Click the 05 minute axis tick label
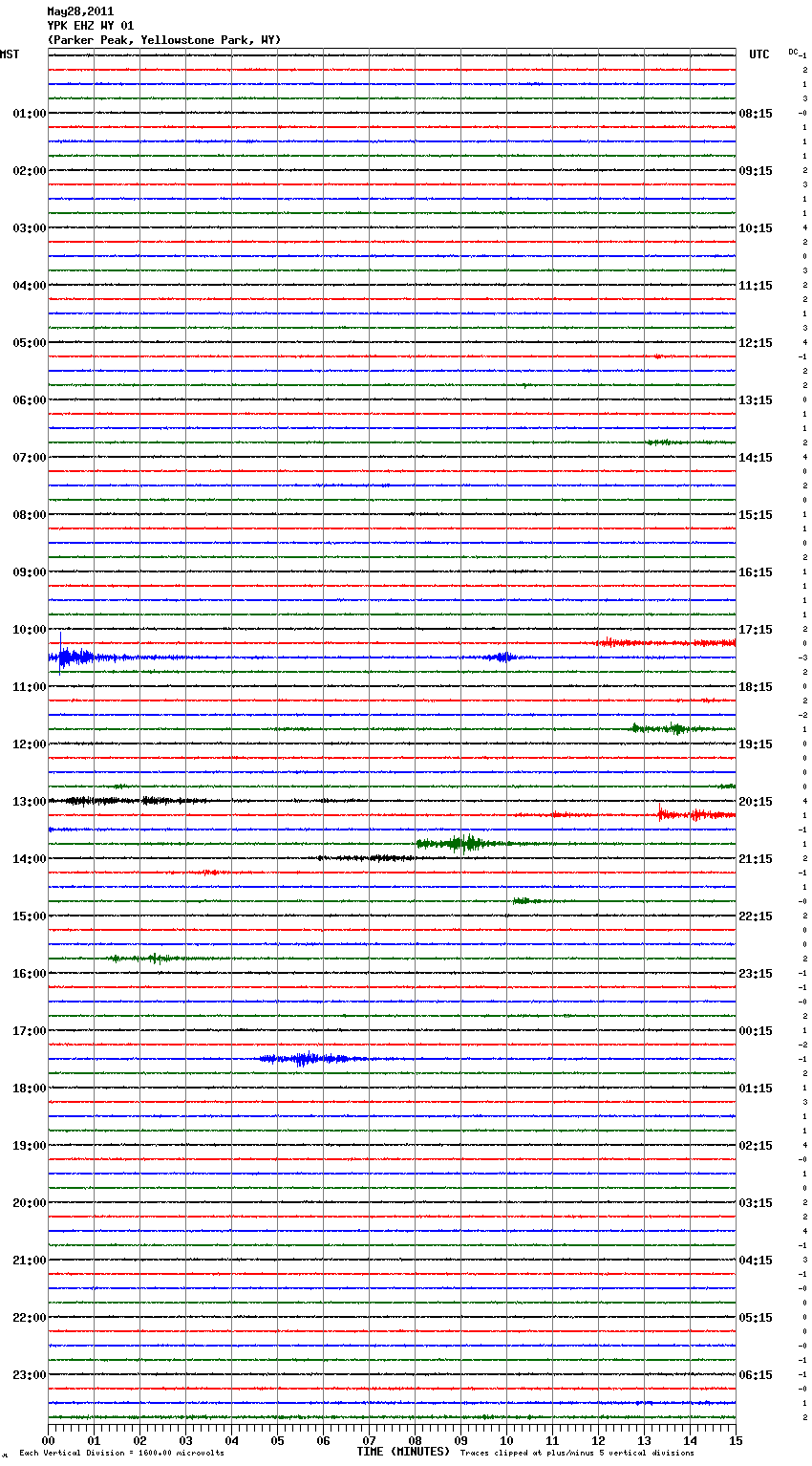This screenshot has width=812, height=1466. tap(277, 1440)
